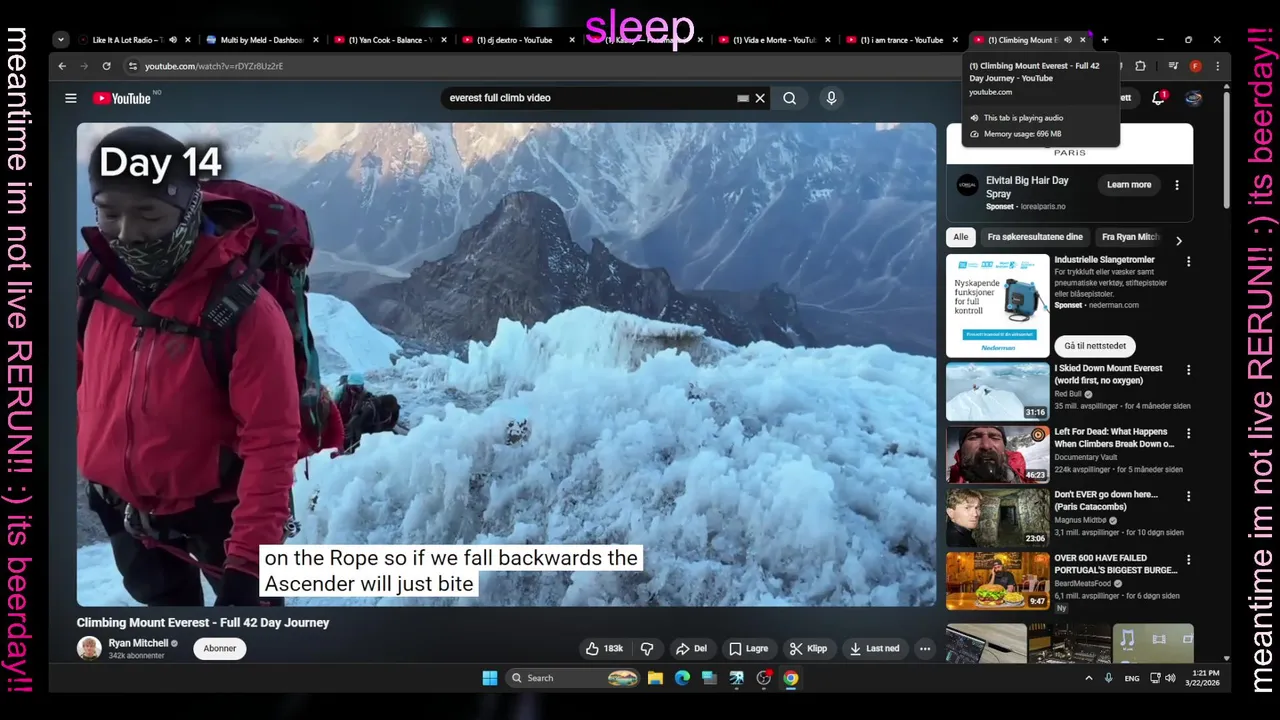Open more actions ellipsis under the video
The height and width of the screenshot is (720, 1280).
tap(925, 648)
